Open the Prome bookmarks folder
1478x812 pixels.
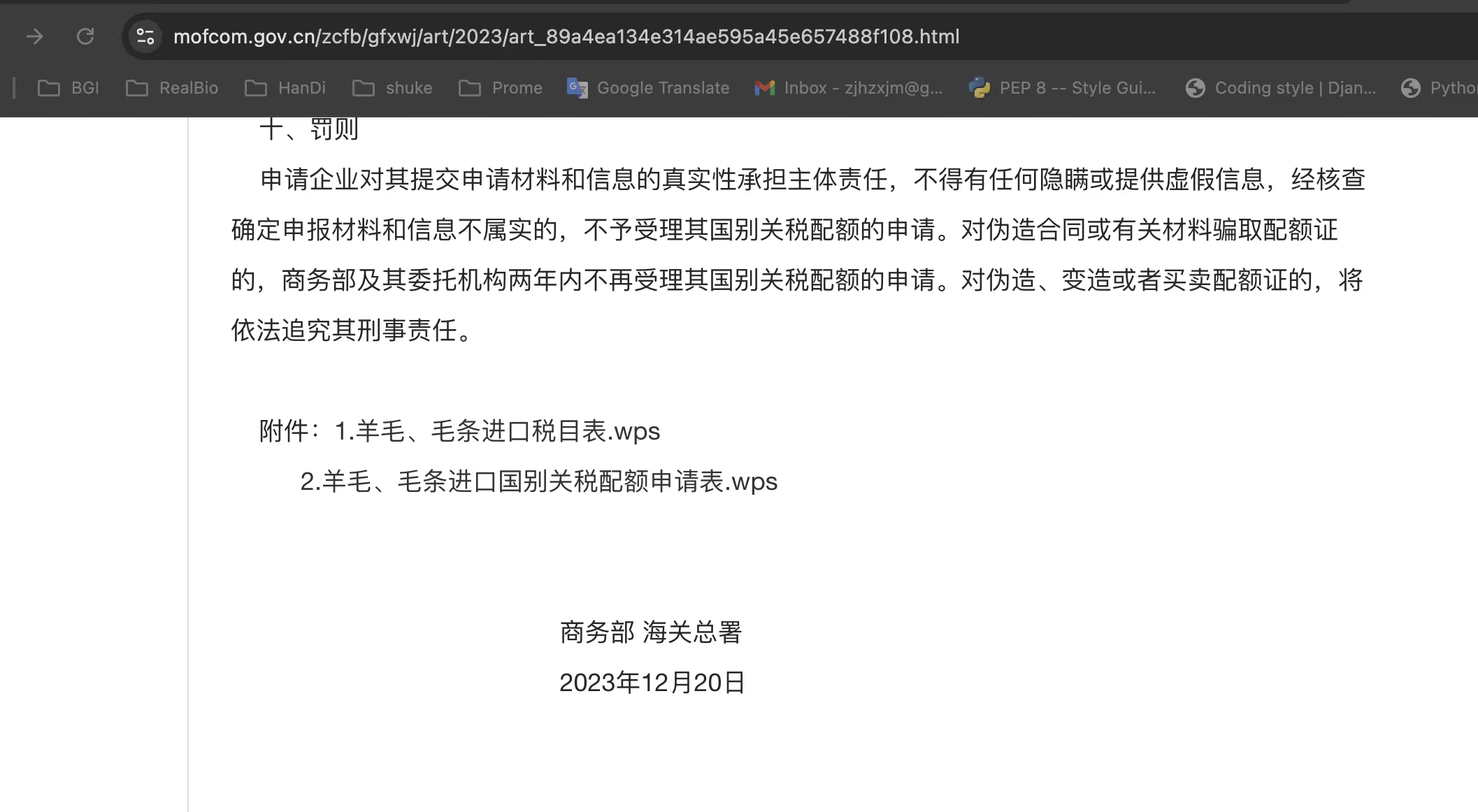501,88
